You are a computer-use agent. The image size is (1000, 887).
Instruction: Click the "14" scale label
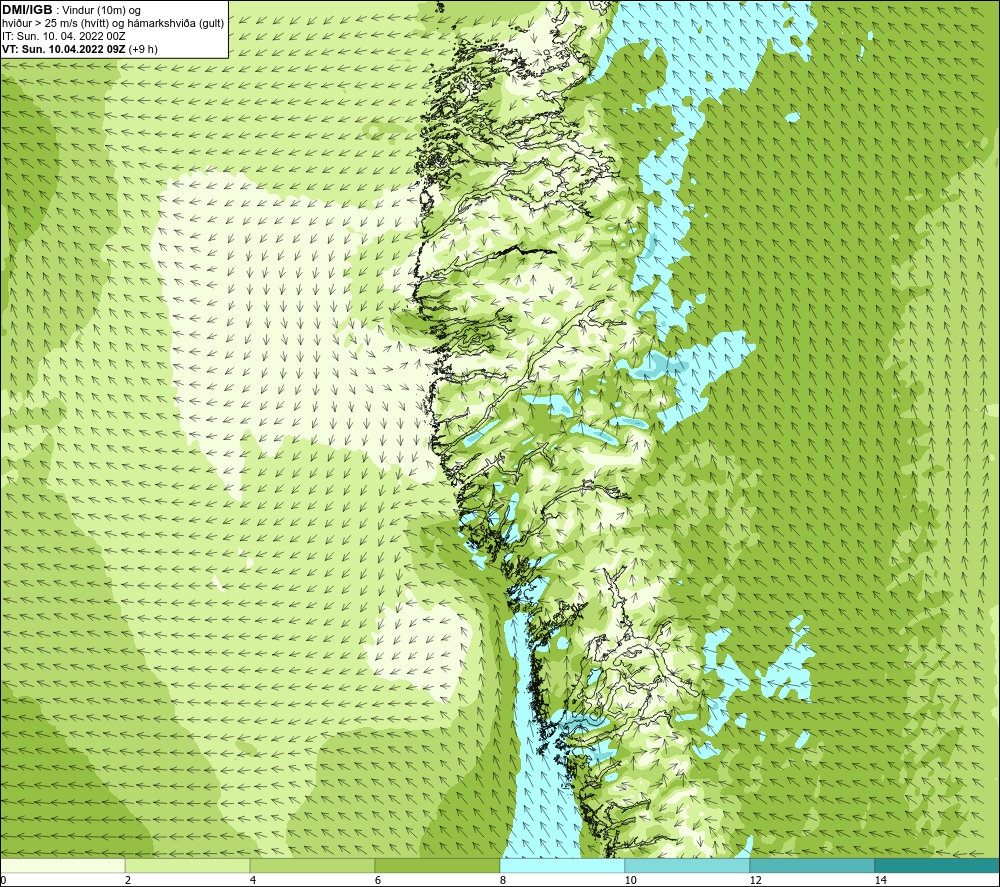880,880
